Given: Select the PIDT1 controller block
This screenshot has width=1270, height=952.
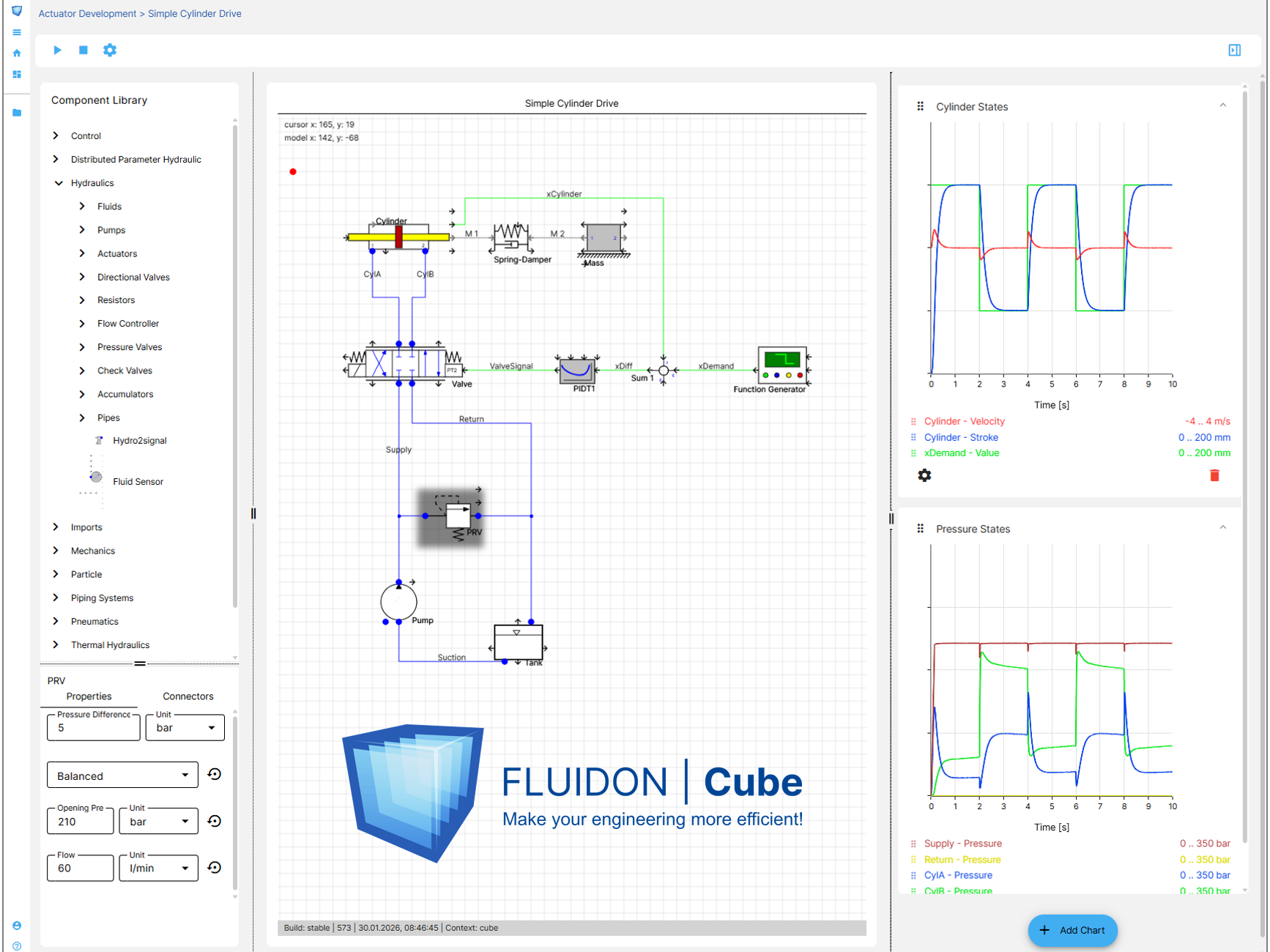Looking at the screenshot, I should point(577,370).
